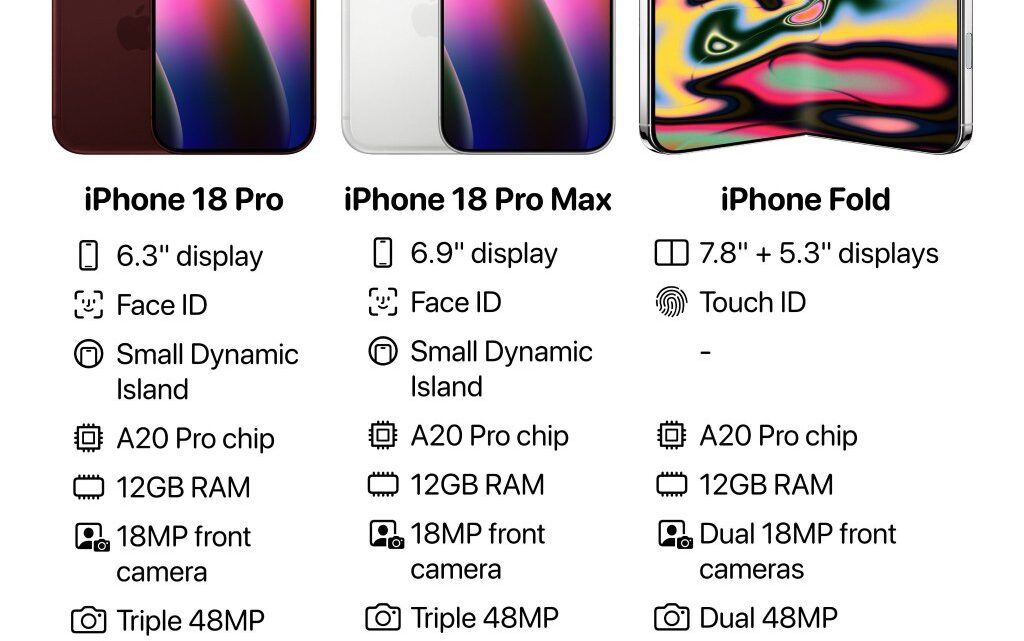Image resolution: width=1024 pixels, height=641 pixels.
Task: Select the iPhone 18 Pro heading
Action: point(184,199)
